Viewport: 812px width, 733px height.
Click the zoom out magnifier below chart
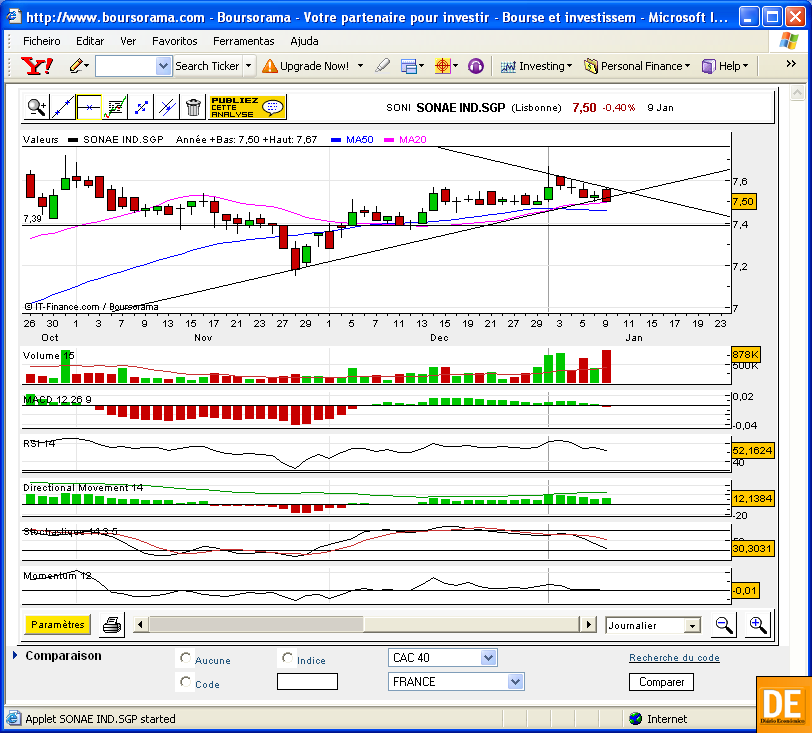click(x=724, y=625)
